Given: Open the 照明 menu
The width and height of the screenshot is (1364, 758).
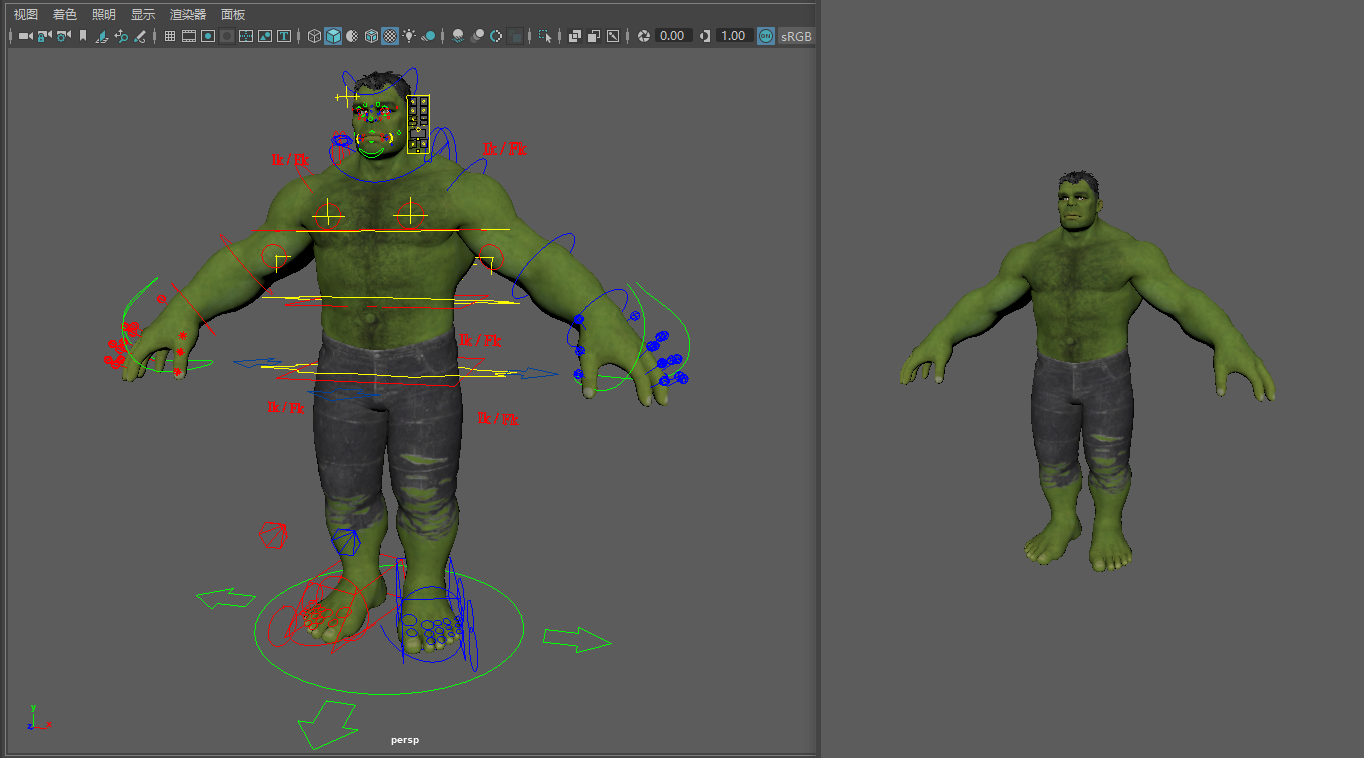Looking at the screenshot, I should (x=103, y=14).
